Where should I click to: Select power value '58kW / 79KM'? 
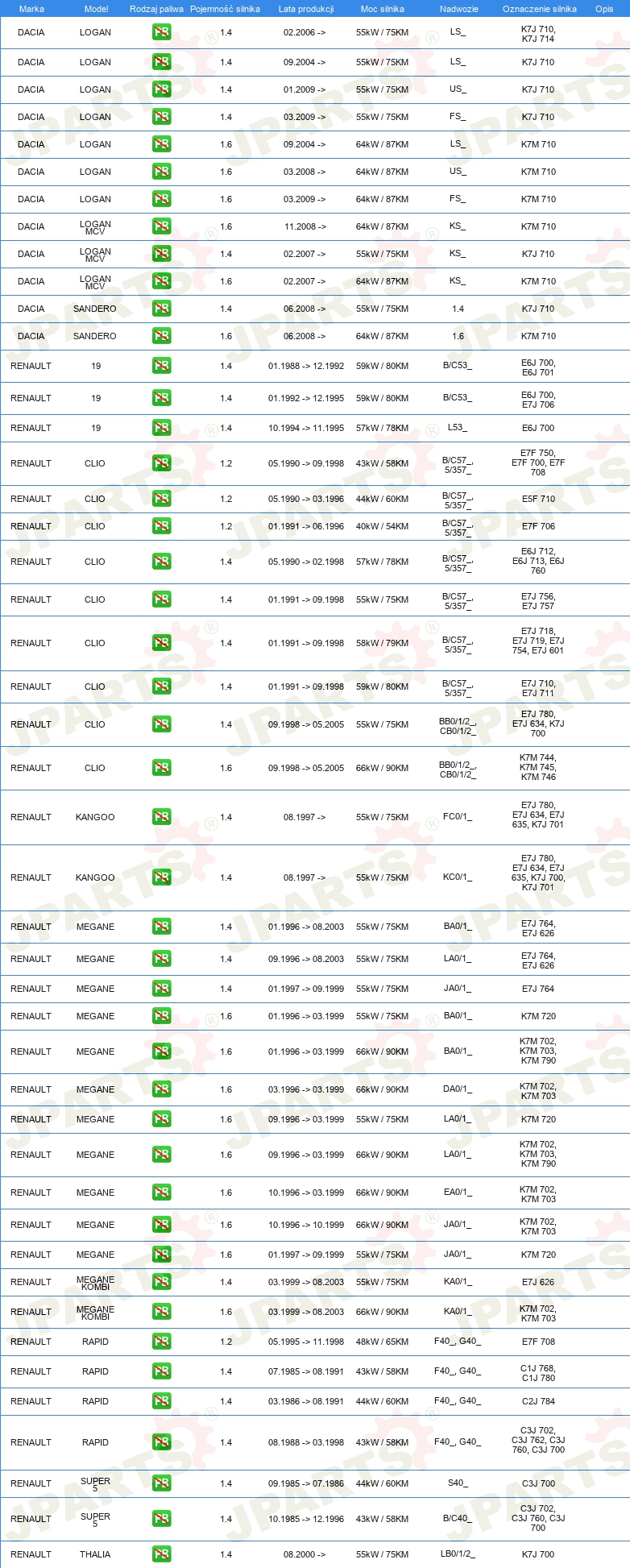pyautogui.click(x=383, y=643)
